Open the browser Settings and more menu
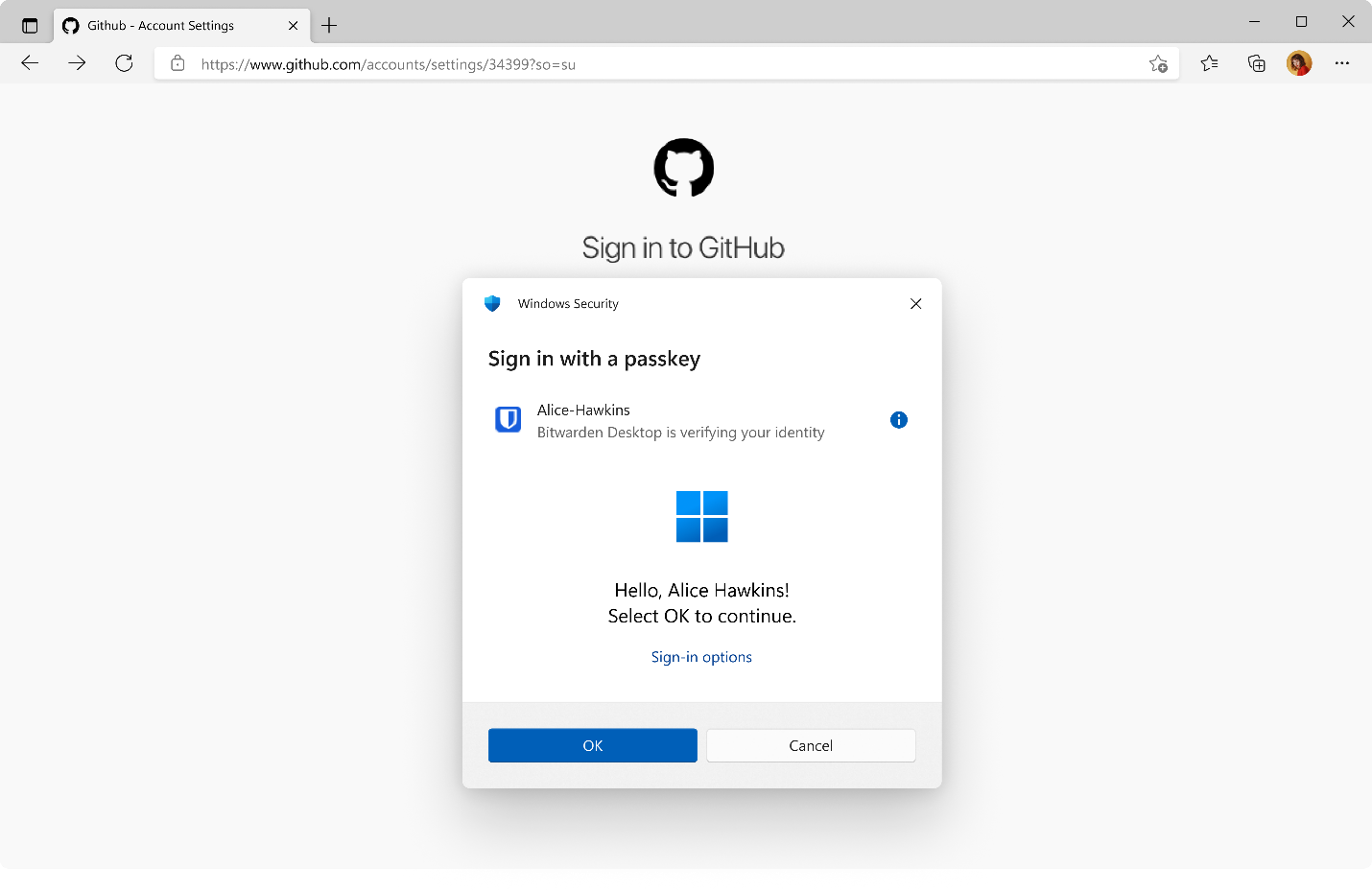Image resolution: width=1372 pixels, height=891 pixels. 1342,63
